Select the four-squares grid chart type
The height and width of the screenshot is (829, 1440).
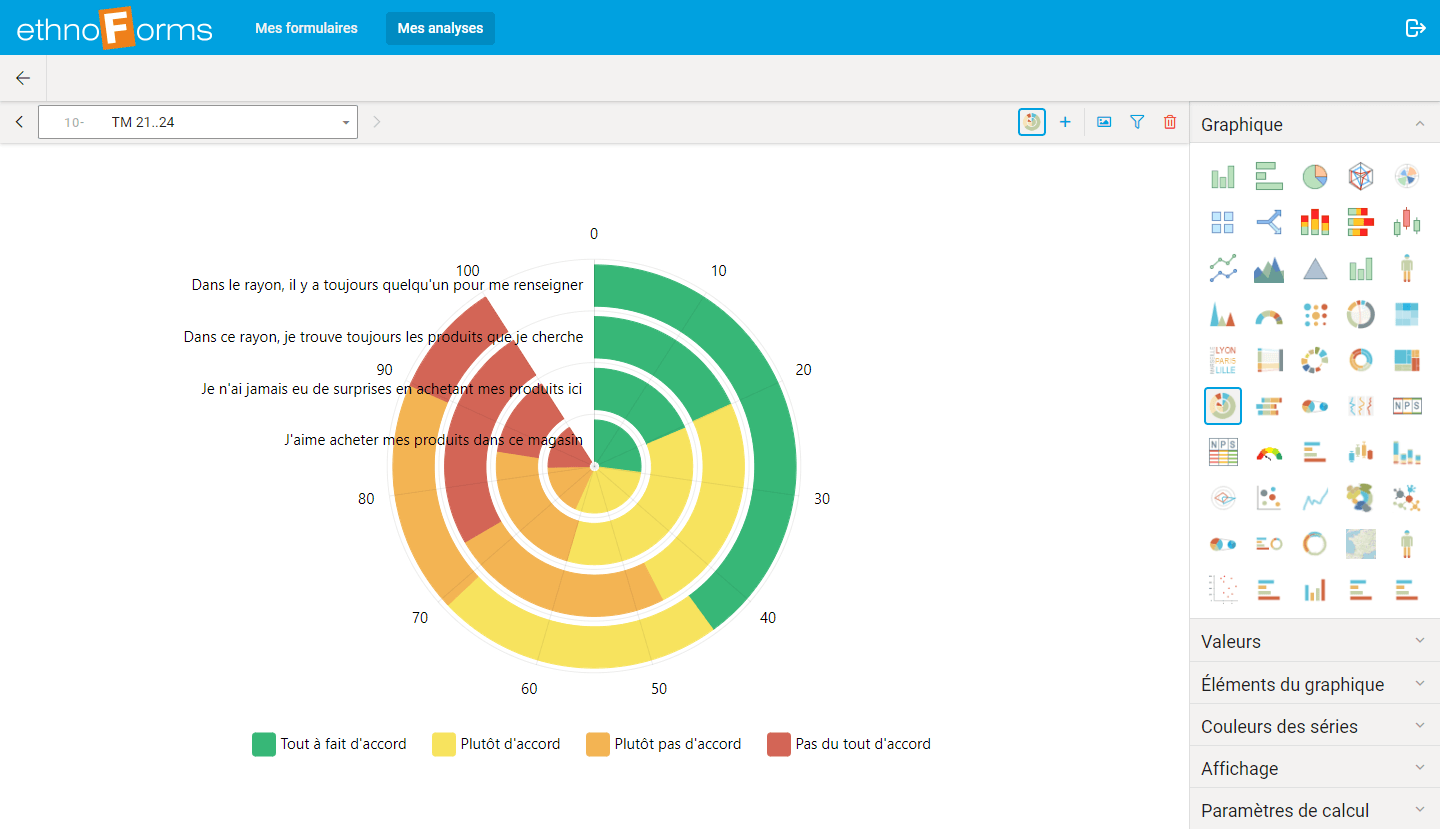[1223, 222]
